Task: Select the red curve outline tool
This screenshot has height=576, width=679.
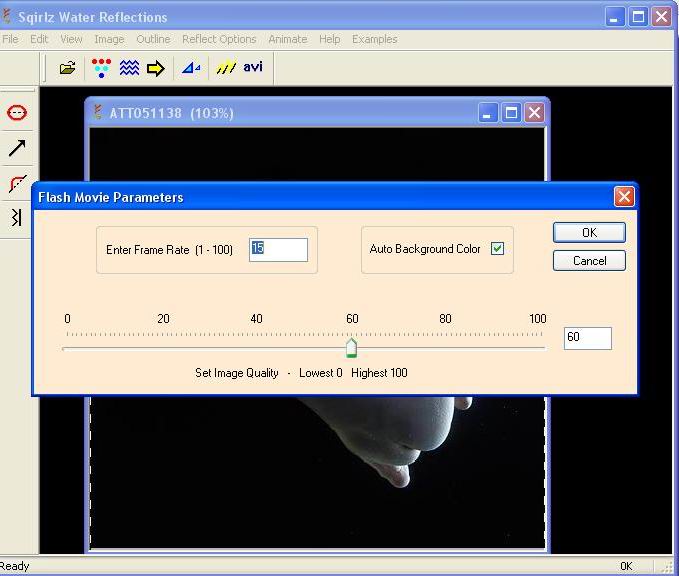Action: [17, 183]
